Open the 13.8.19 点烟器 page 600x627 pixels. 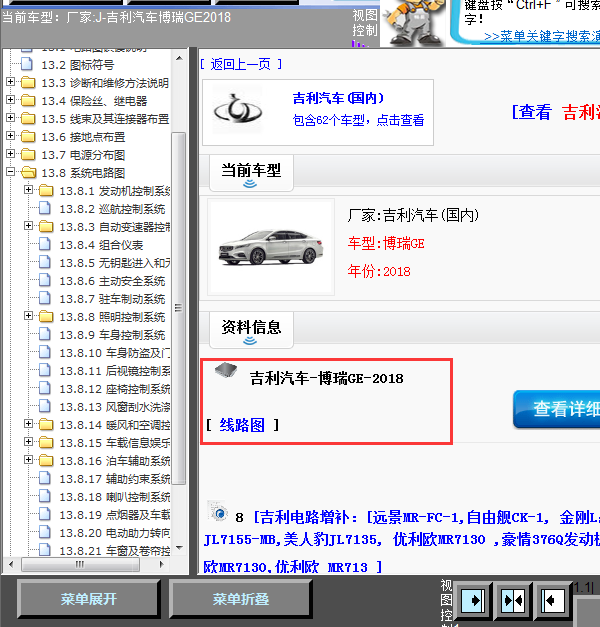click(x=115, y=515)
